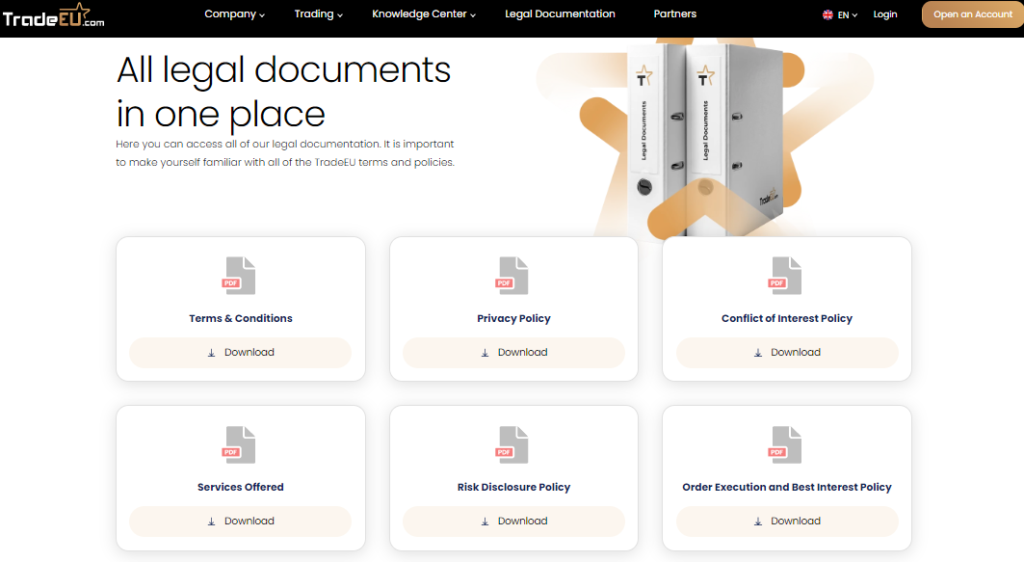Screen dimensions: 1024x562
Task: Click the UK flag language icon
Action: (x=827, y=14)
